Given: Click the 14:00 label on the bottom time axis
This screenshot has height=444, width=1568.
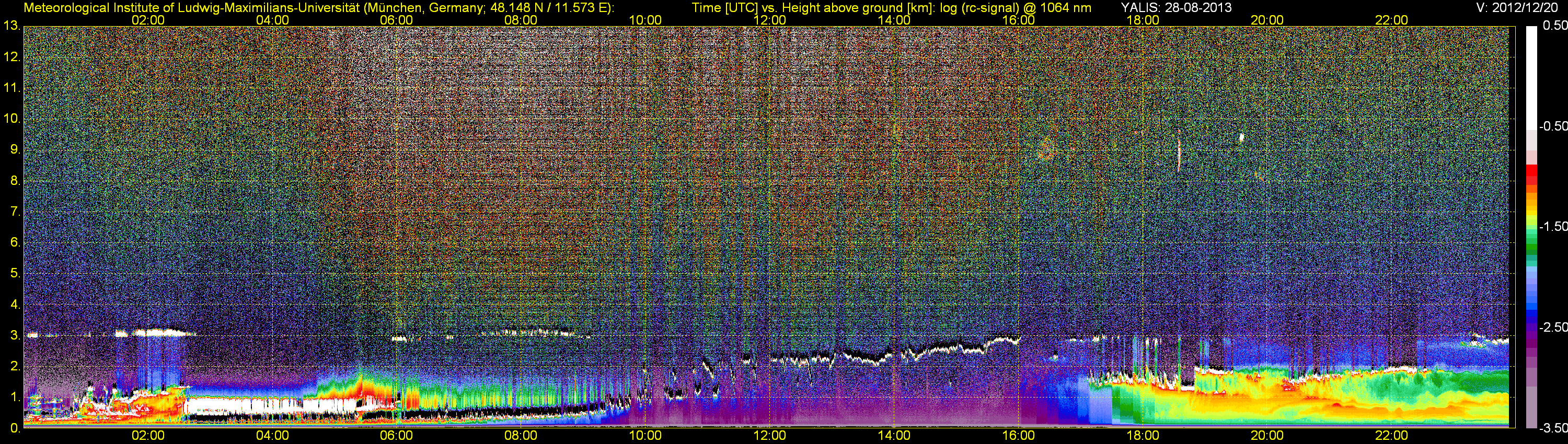Looking at the screenshot, I should click(894, 436).
